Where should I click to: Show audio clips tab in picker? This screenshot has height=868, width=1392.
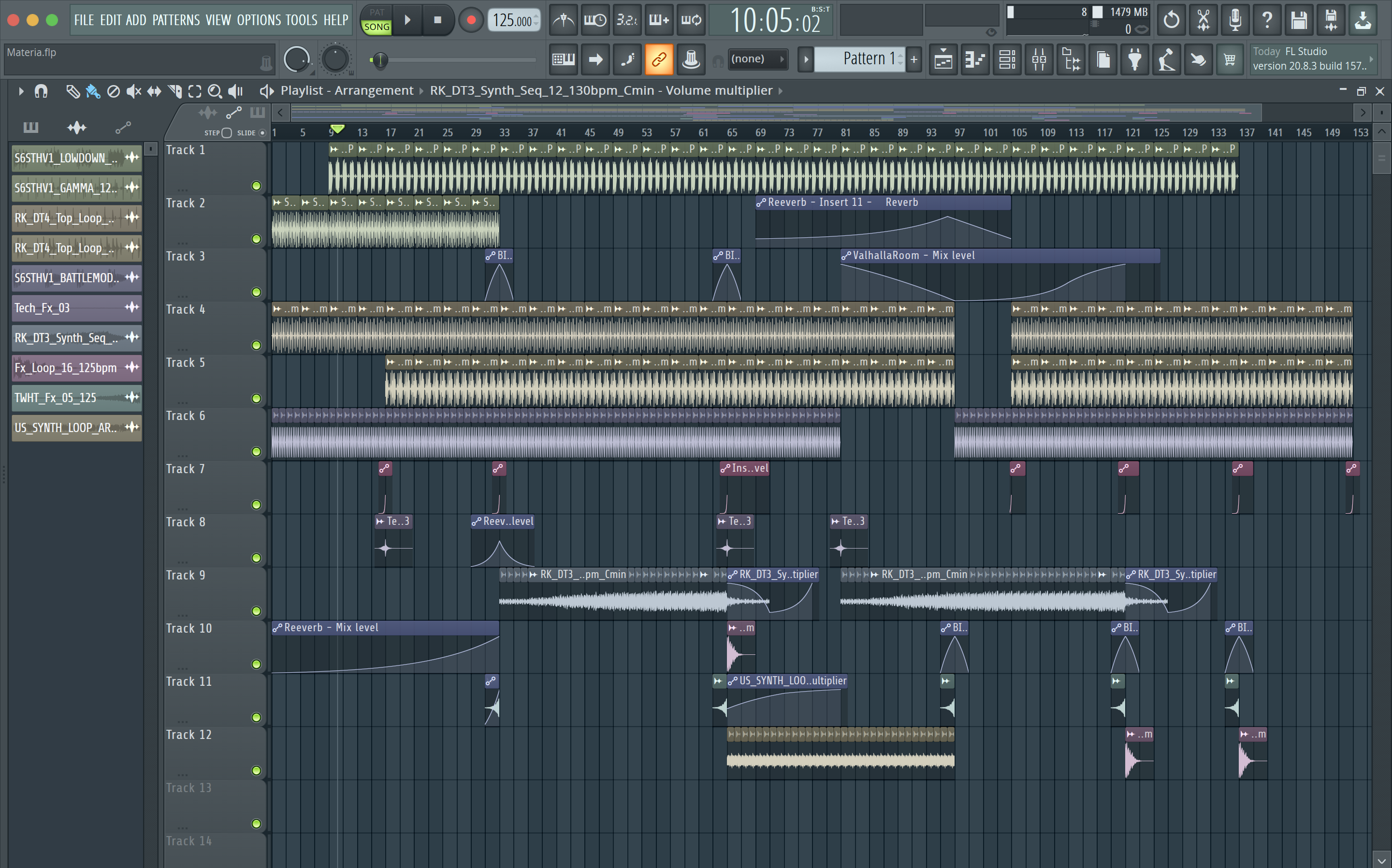coord(76,128)
